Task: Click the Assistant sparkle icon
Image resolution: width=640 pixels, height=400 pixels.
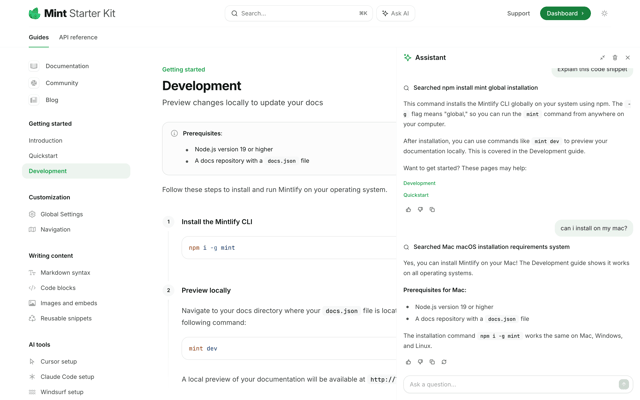Action: 407,58
